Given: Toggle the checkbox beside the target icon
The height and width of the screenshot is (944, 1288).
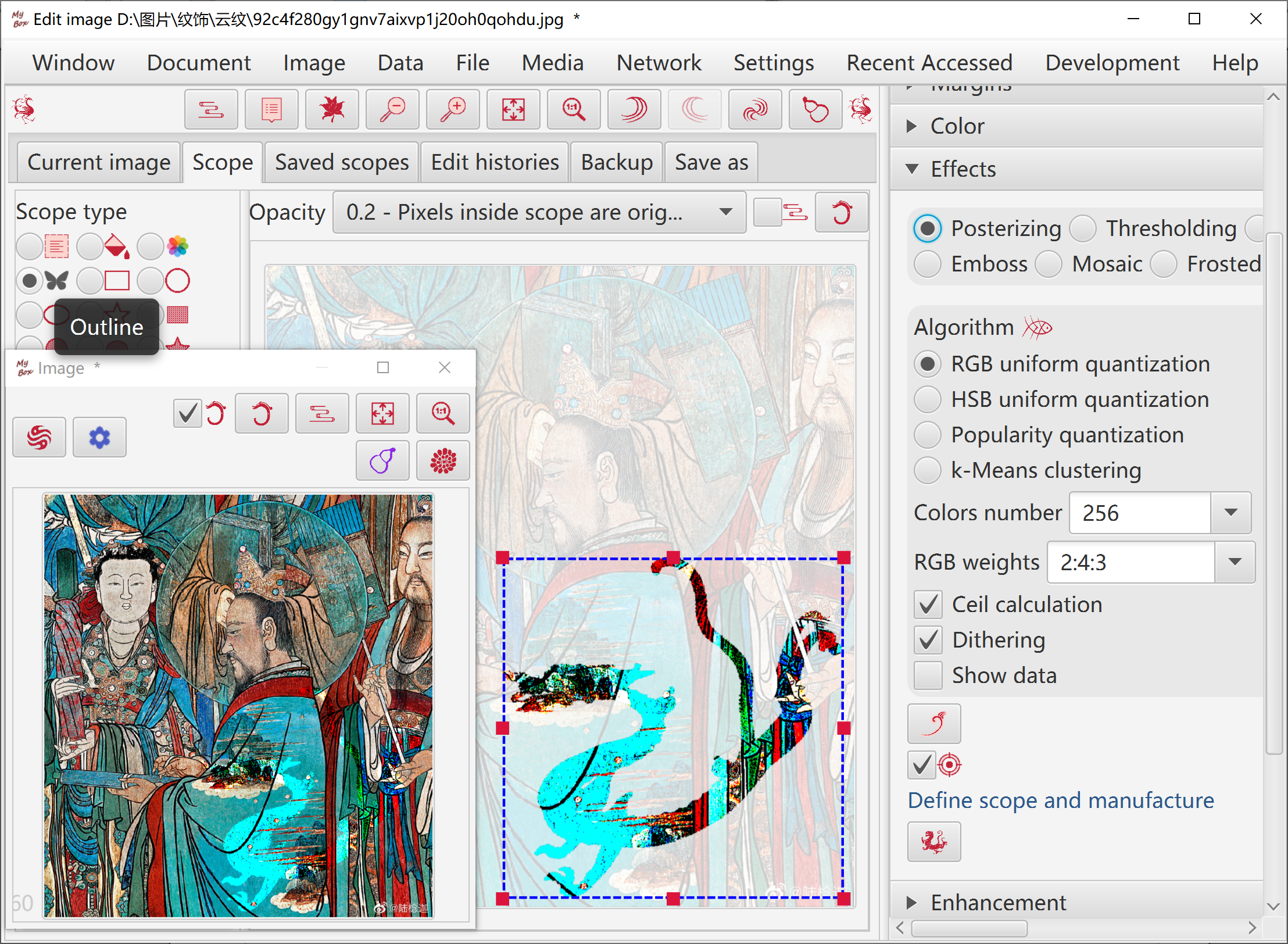Looking at the screenshot, I should tap(922, 766).
